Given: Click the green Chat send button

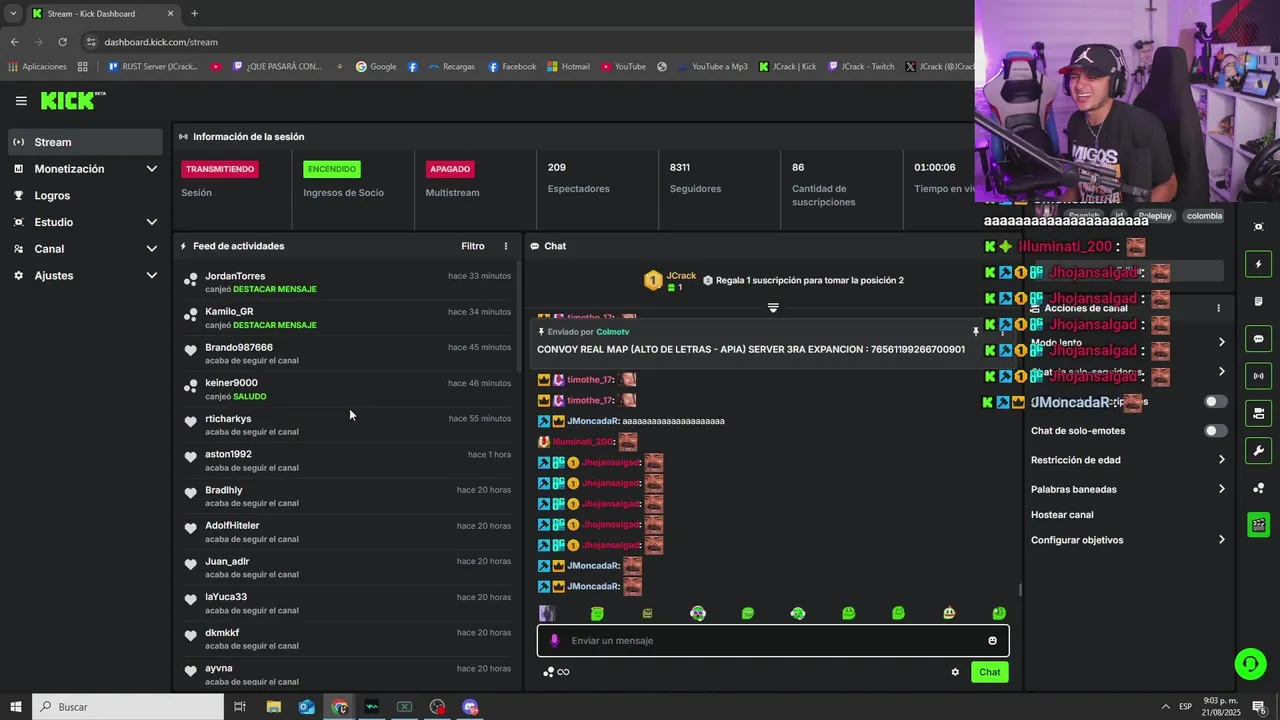Looking at the screenshot, I should [989, 672].
